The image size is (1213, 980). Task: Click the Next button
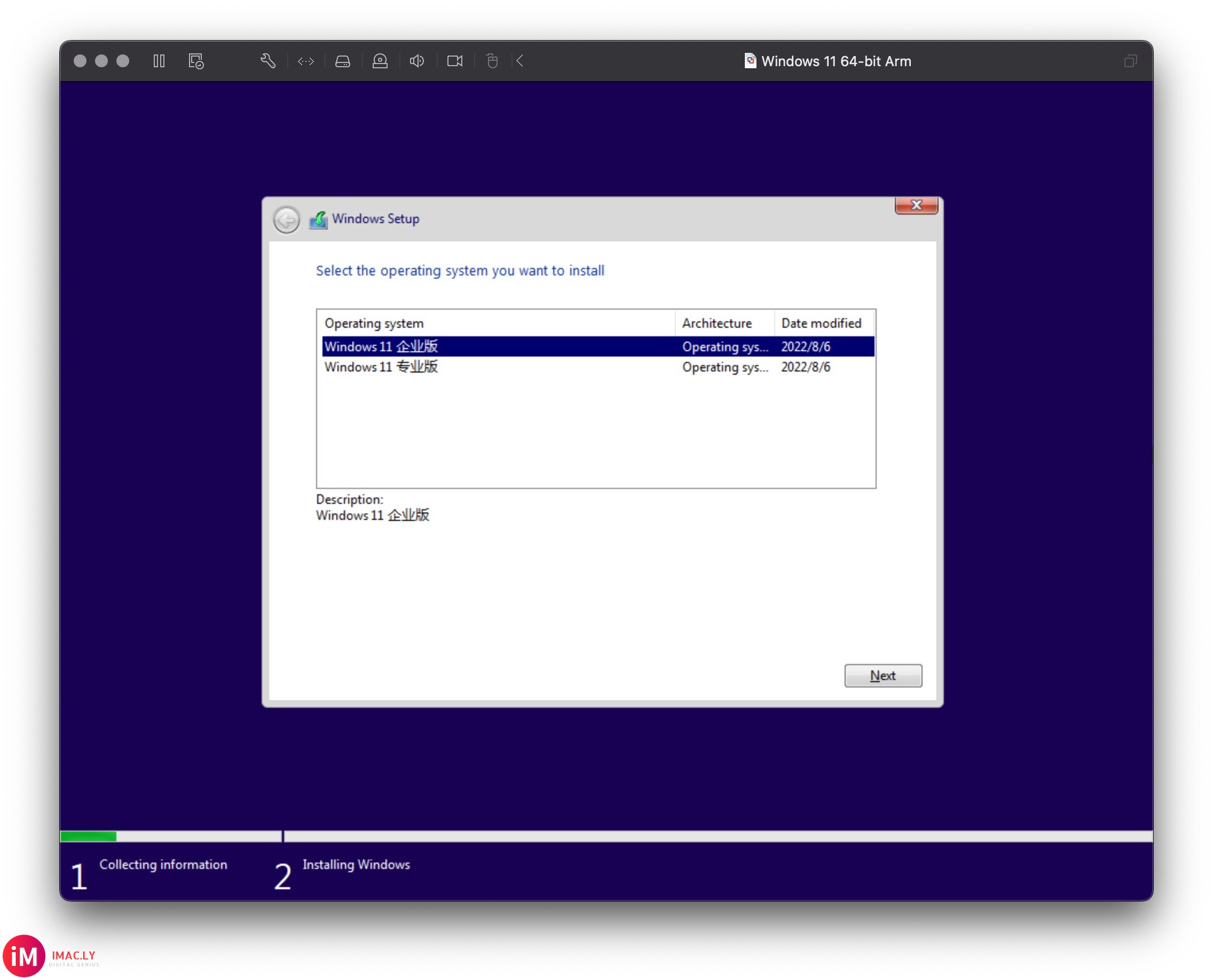[x=883, y=675]
